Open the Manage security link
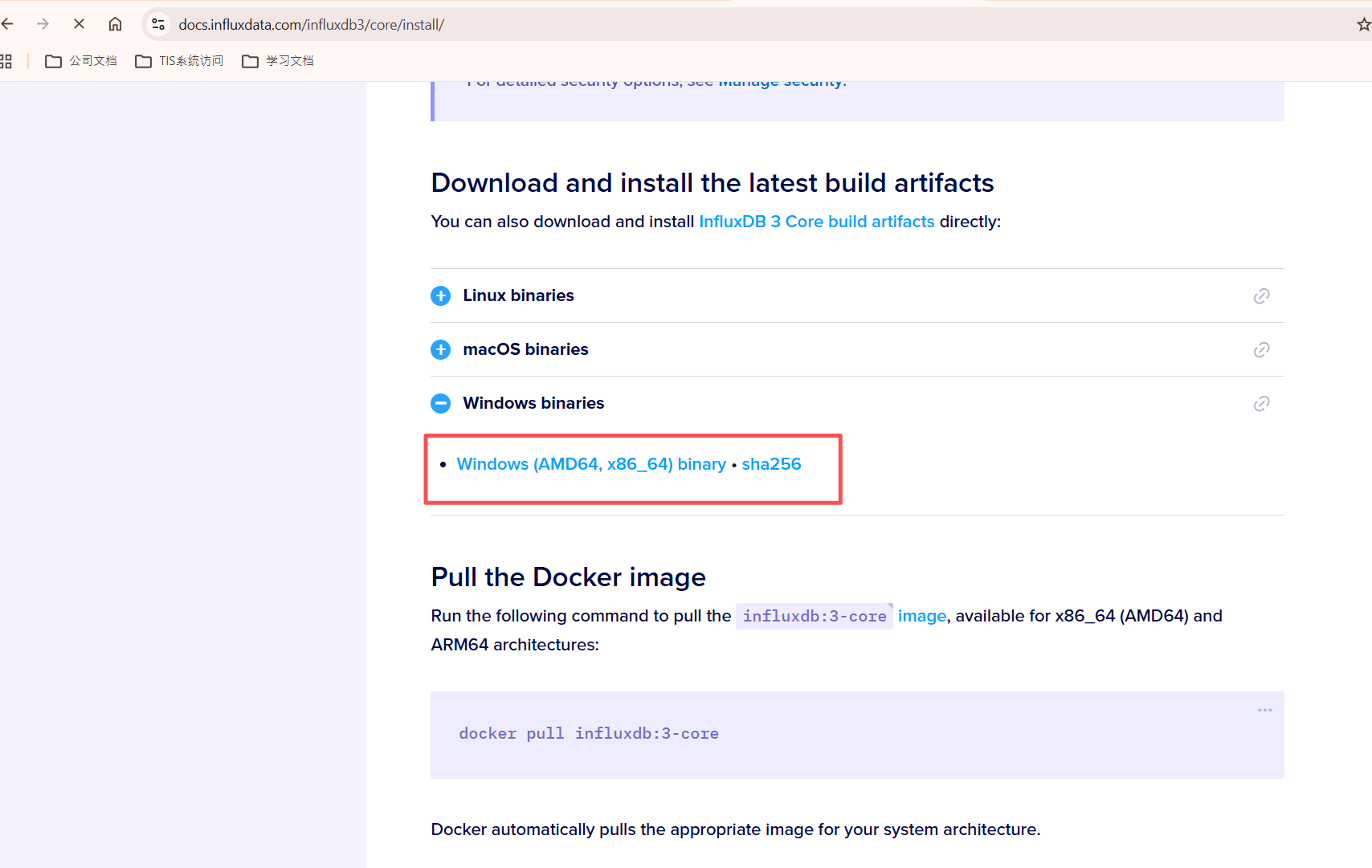 click(x=780, y=83)
